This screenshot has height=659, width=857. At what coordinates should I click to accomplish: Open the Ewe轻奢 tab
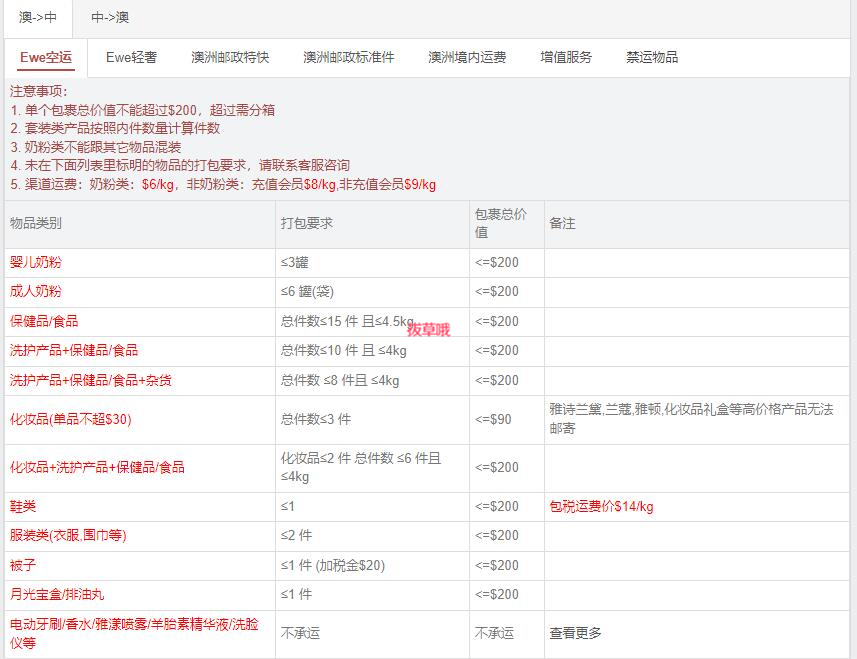131,57
